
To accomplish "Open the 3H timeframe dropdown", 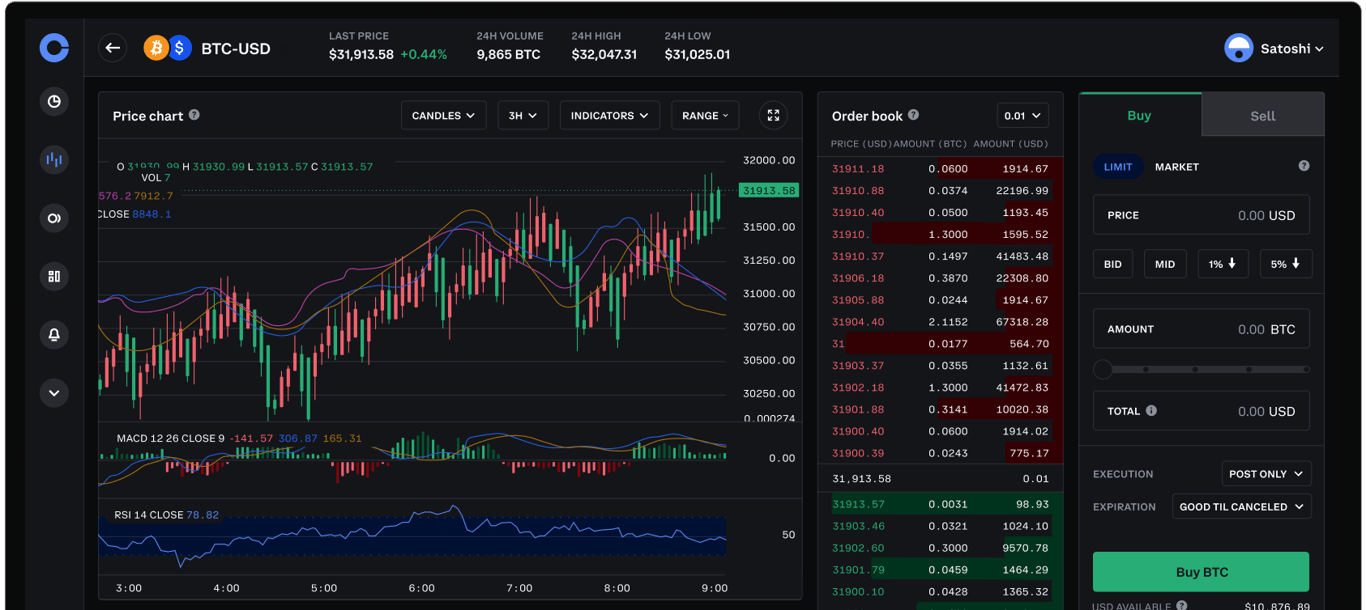I will (x=522, y=115).
